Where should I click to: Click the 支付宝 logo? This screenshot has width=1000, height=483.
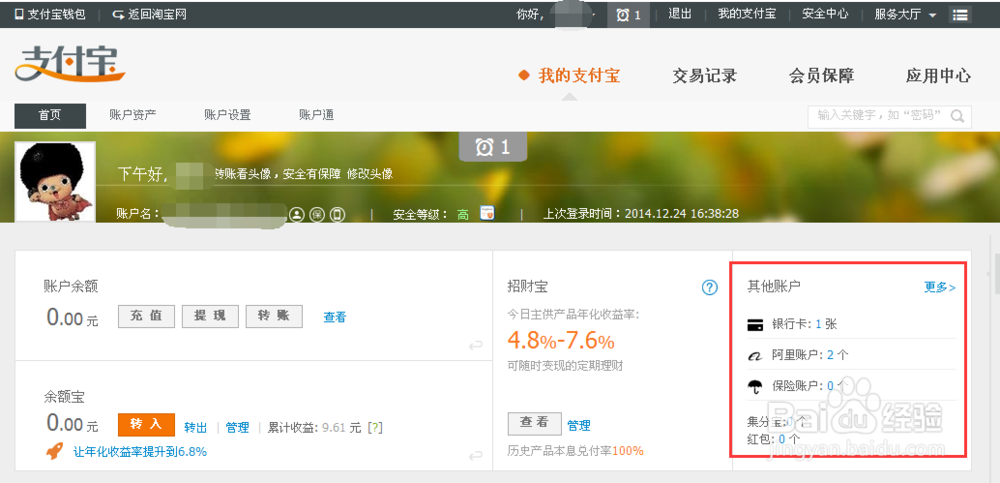click(x=70, y=64)
